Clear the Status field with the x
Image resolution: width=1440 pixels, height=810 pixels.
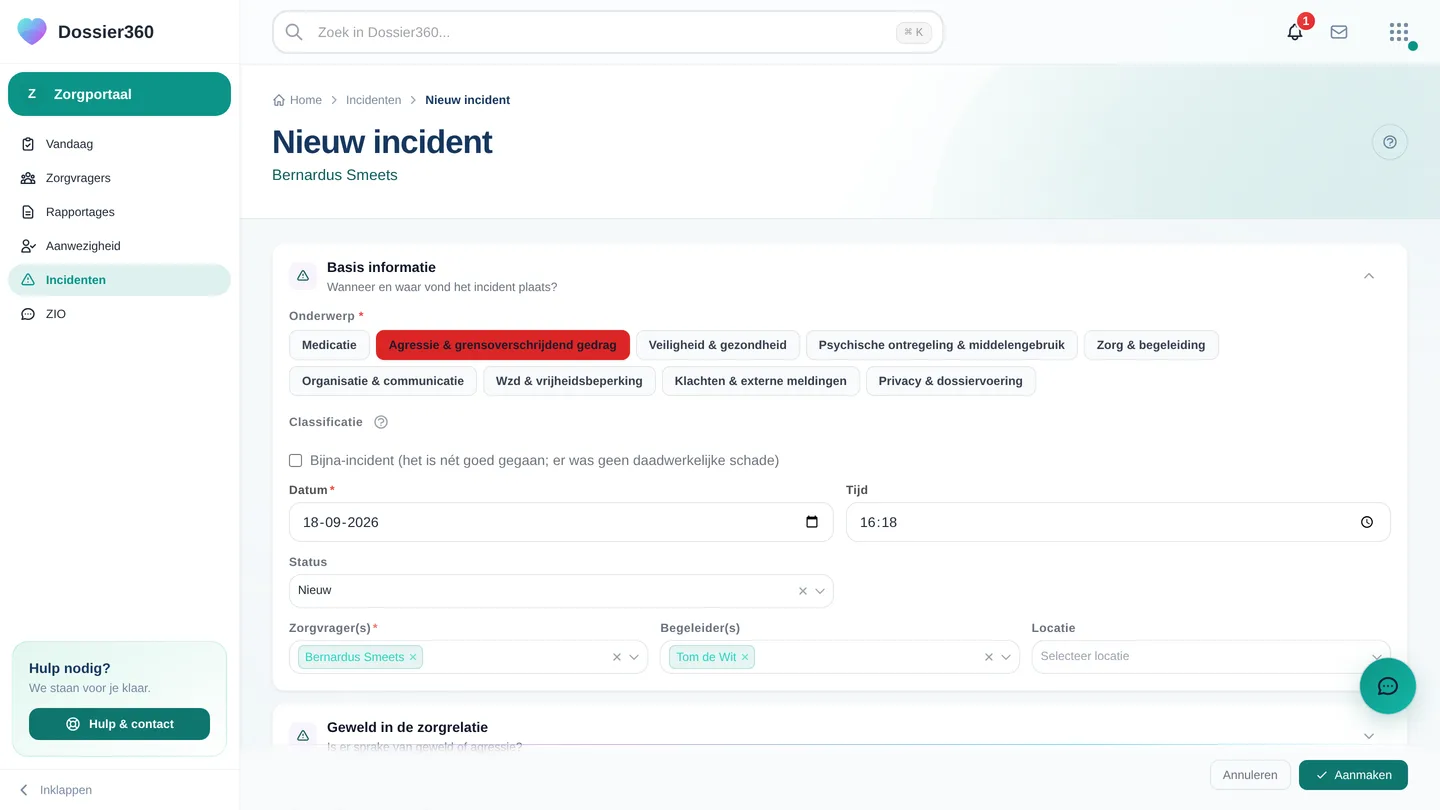tap(803, 591)
